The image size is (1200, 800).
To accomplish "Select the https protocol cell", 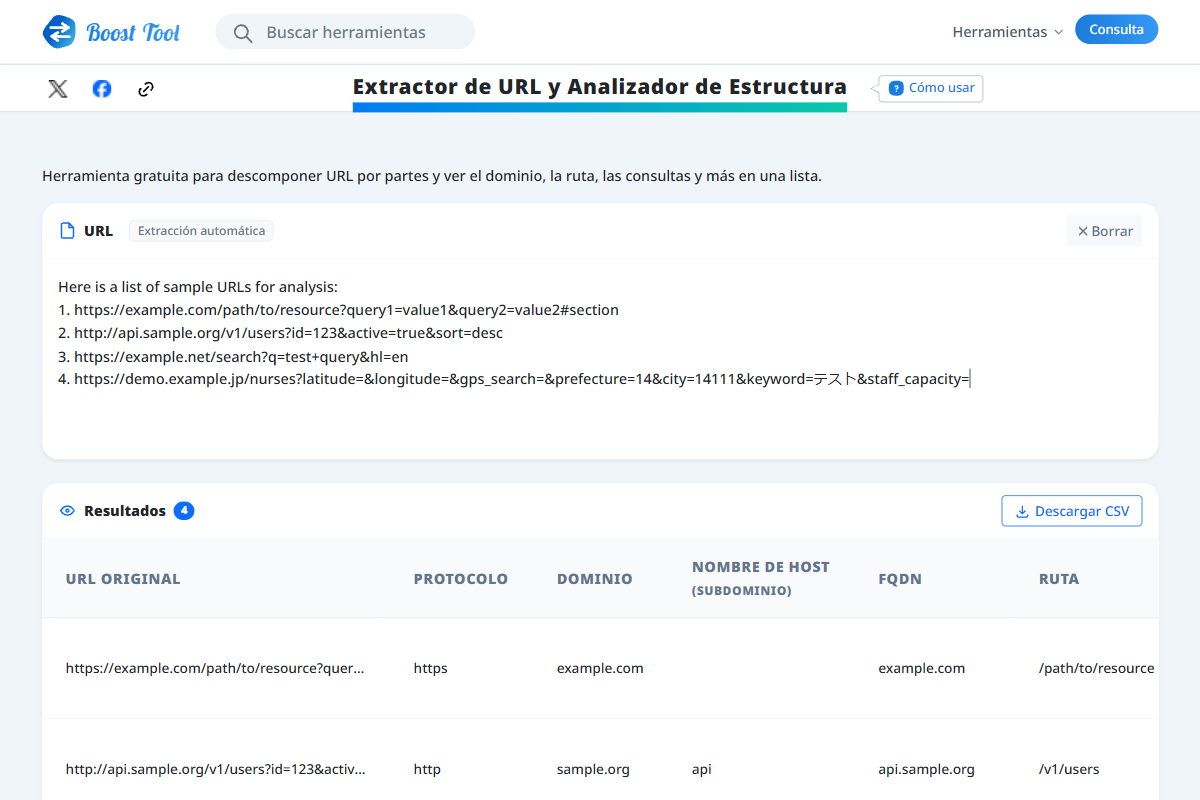I will (x=431, y=668).
